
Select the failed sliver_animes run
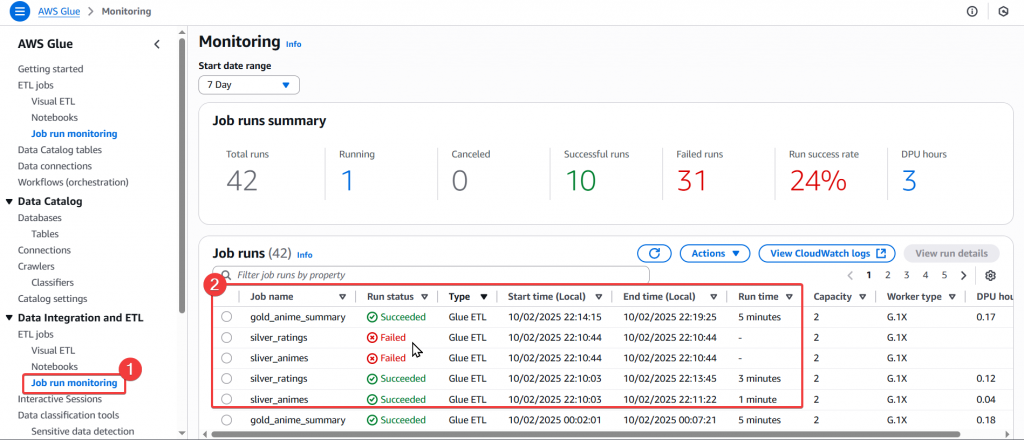coord(227,358)
